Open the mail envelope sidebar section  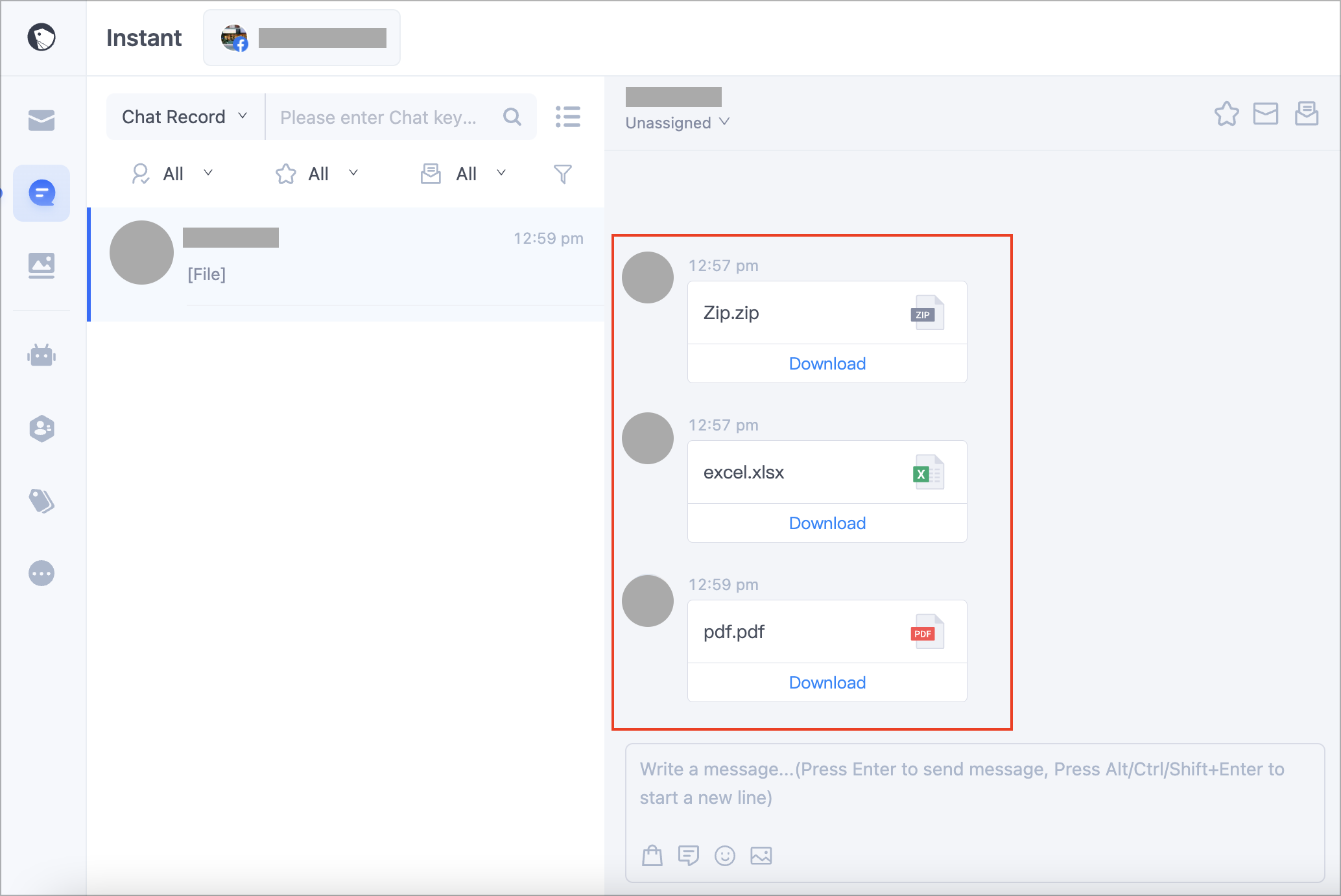click(42, 120)
